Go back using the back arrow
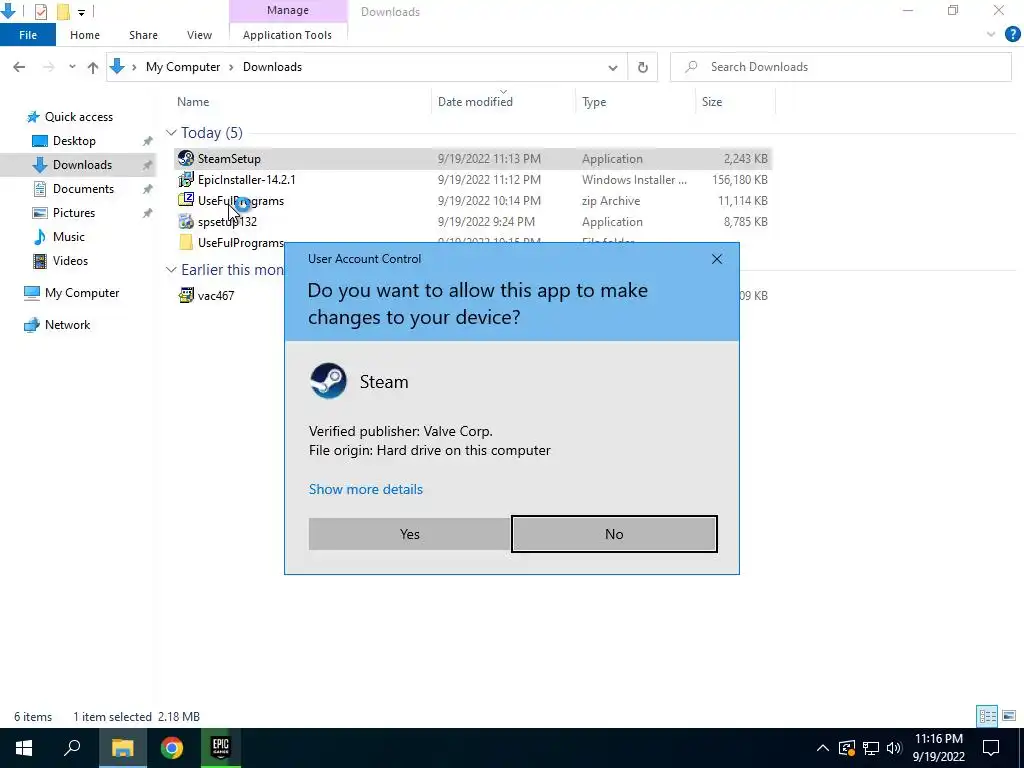 19,67
